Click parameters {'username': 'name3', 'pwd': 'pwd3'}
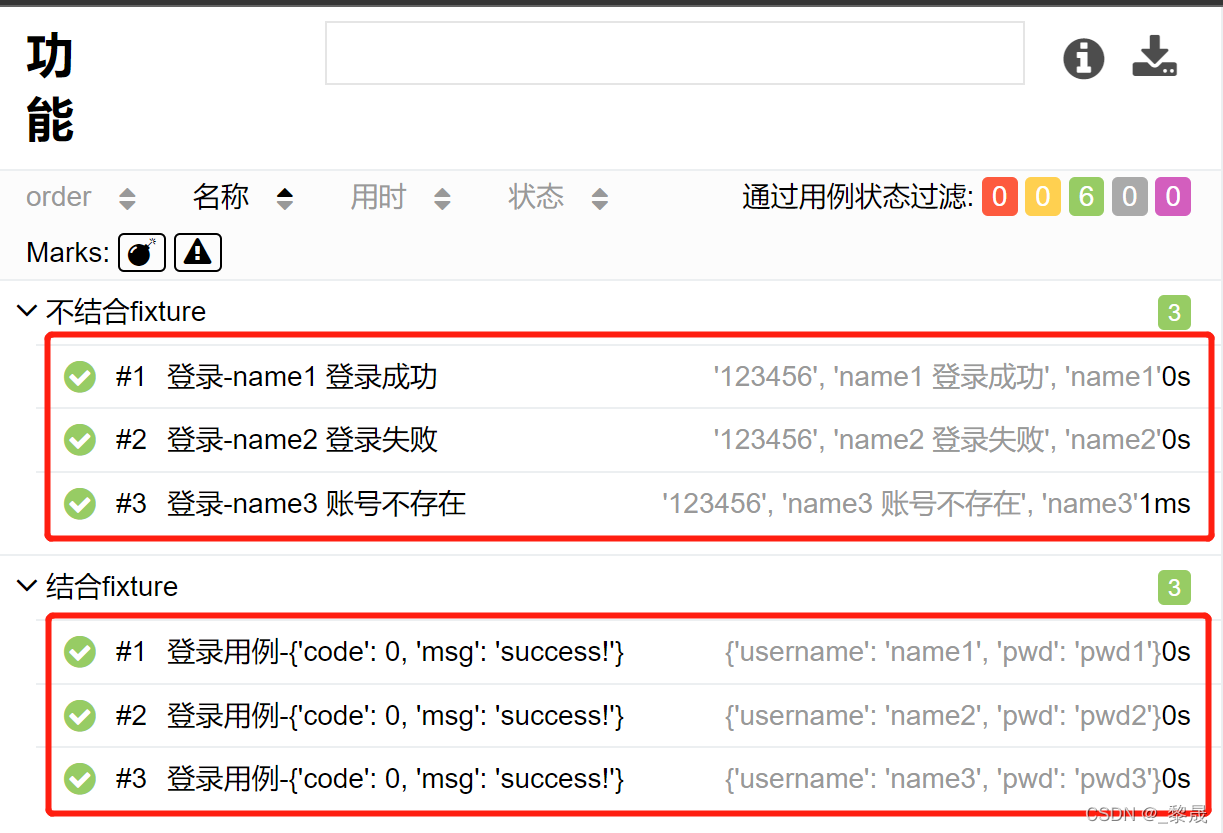Screen dimensions: 1223x833 [942, 778]
